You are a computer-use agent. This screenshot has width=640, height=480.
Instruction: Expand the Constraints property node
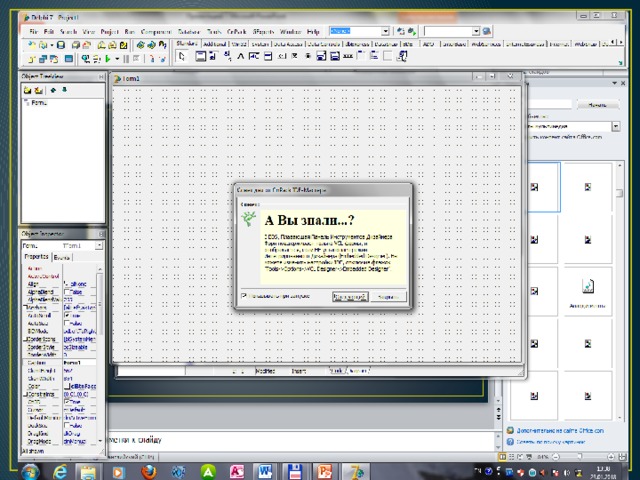point(25,394)
